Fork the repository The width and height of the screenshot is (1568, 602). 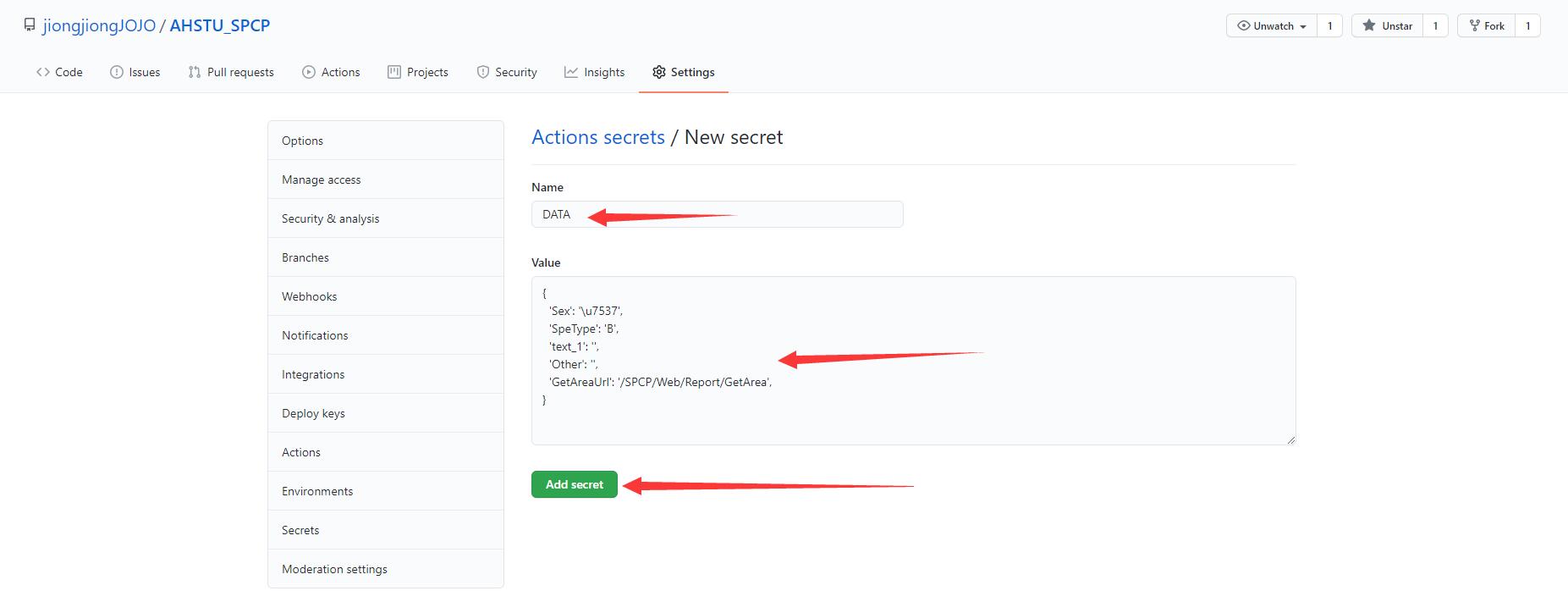(1487, 25)
